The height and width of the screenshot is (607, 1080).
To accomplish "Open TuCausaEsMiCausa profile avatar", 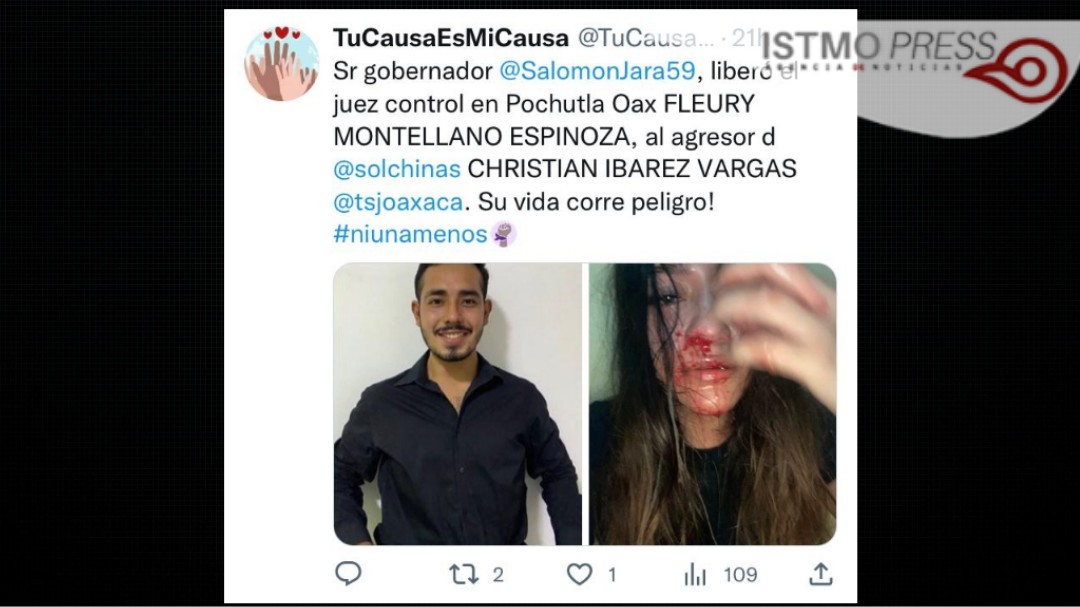I will [282, 63].
